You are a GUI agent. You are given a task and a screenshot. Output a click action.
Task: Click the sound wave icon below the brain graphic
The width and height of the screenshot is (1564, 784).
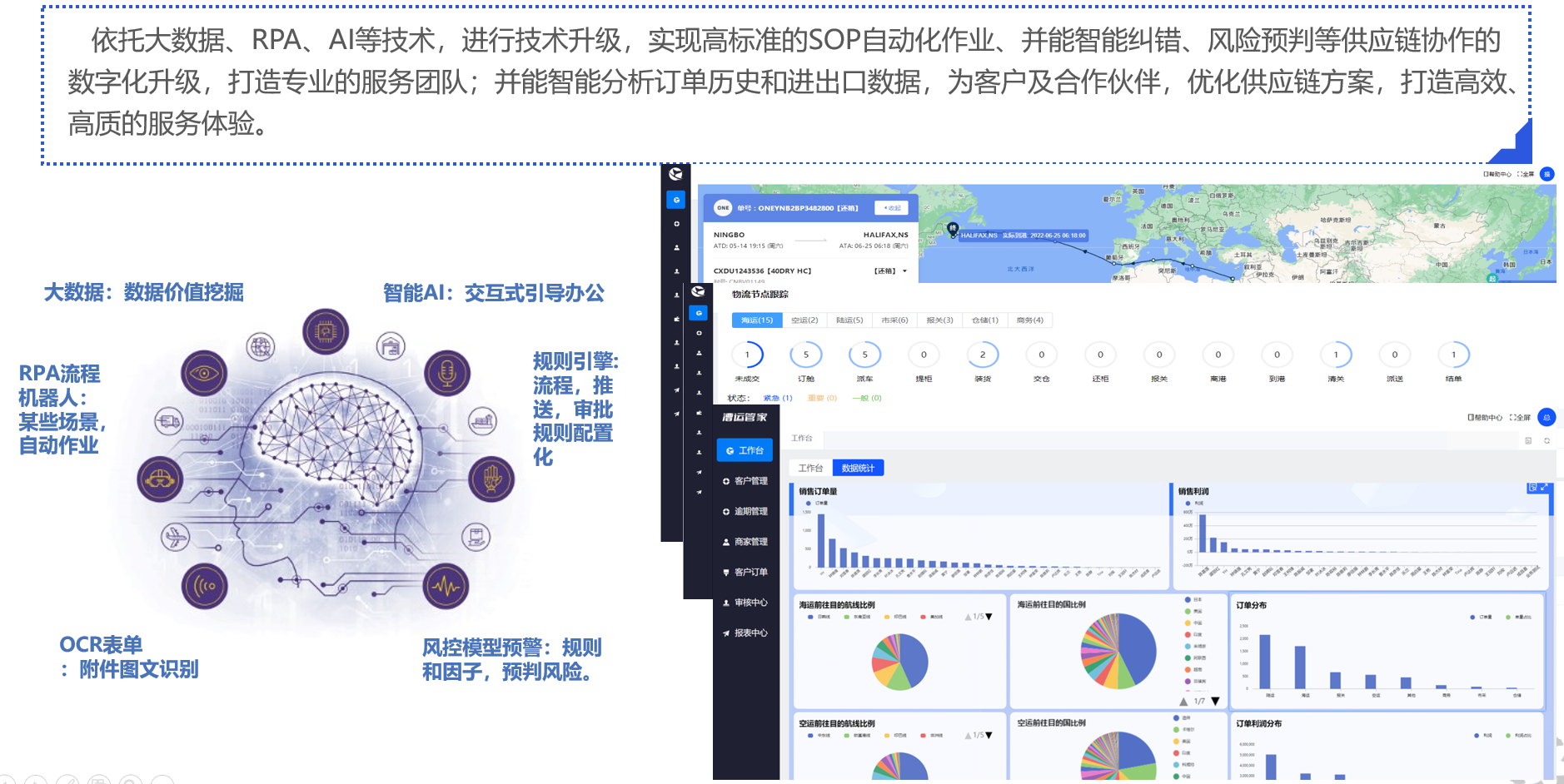coord(204,586)
